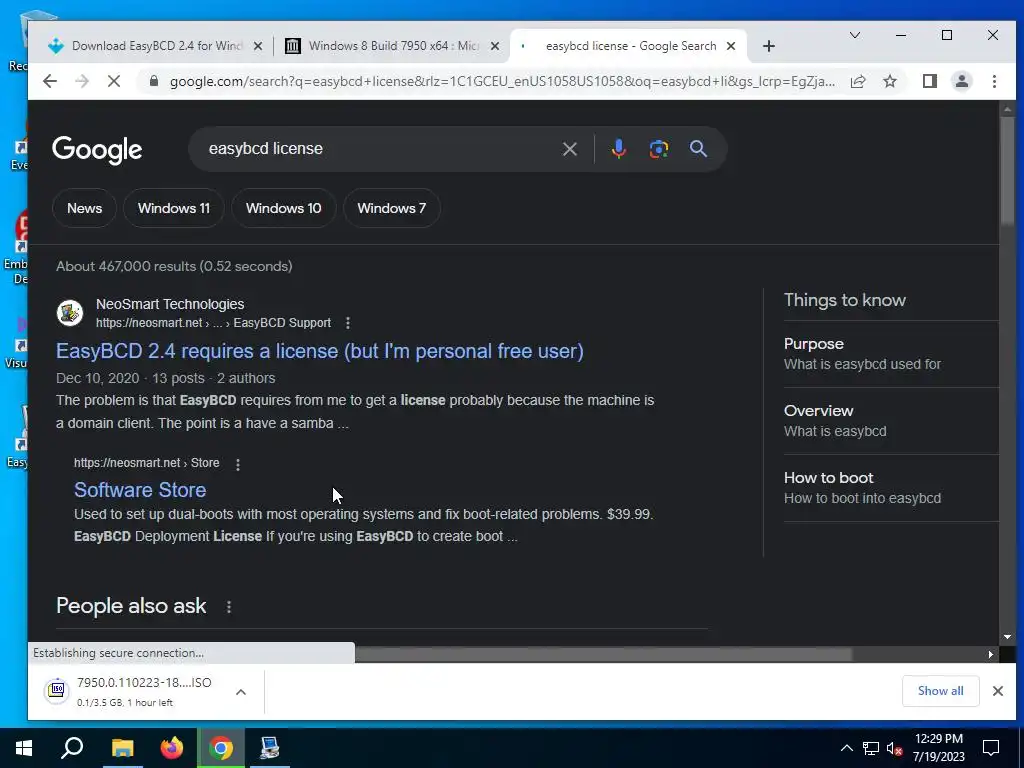Click horizontal scrollbar right arrow

coord(991,654)
